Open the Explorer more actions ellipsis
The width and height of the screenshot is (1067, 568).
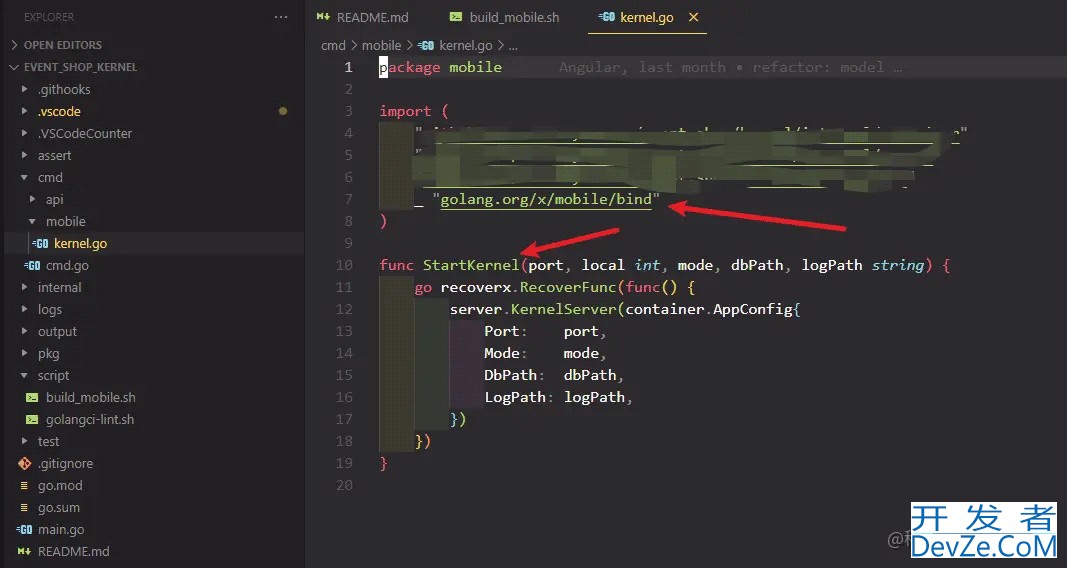pos(280,17)
